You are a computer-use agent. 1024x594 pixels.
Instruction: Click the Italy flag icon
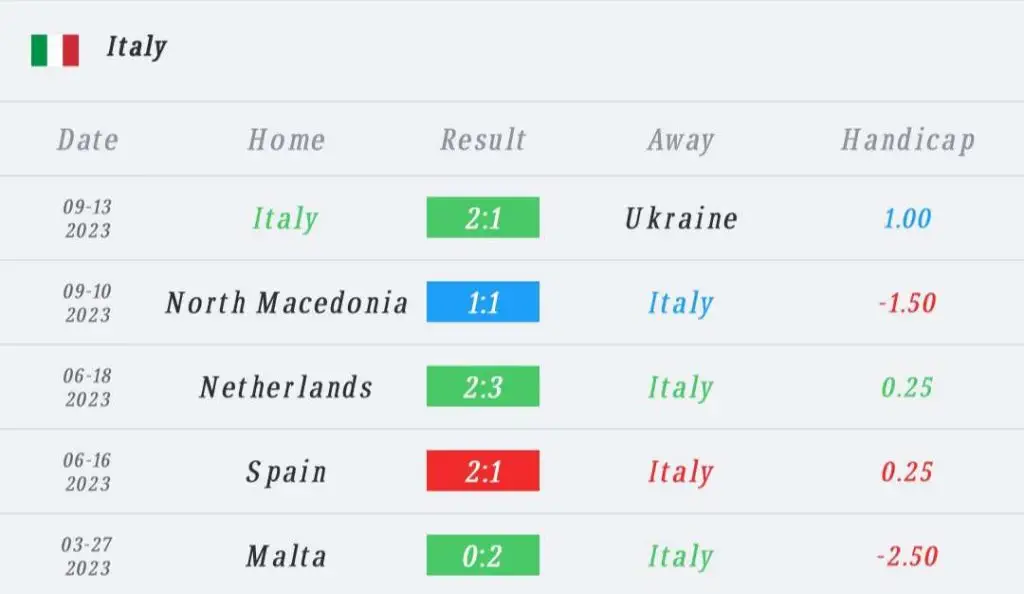[x=55, y=50]
